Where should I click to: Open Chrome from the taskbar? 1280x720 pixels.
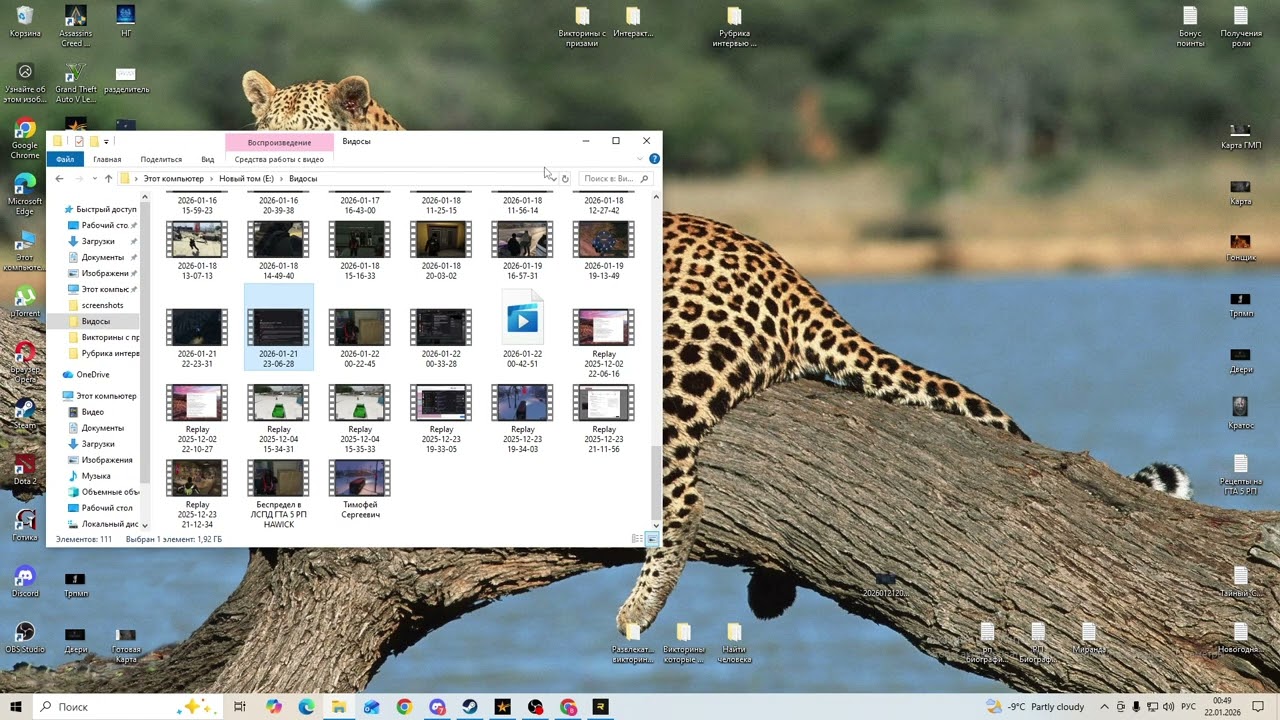[404, 707]
